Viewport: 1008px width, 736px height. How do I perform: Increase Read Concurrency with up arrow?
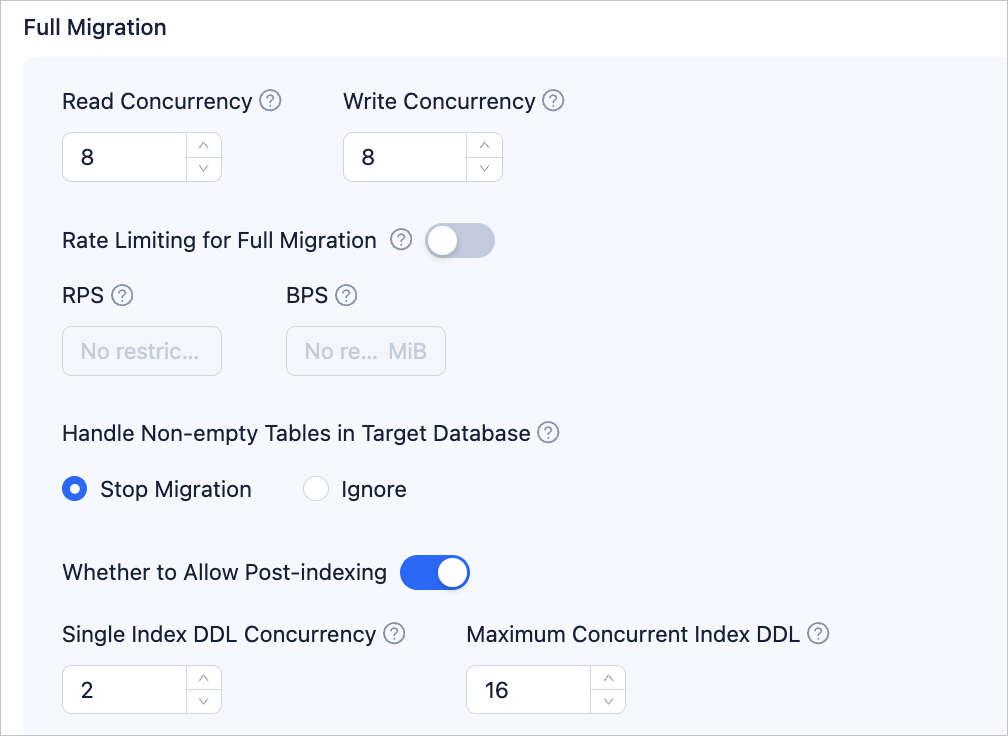pyautogui.click(x=204, y=145)
